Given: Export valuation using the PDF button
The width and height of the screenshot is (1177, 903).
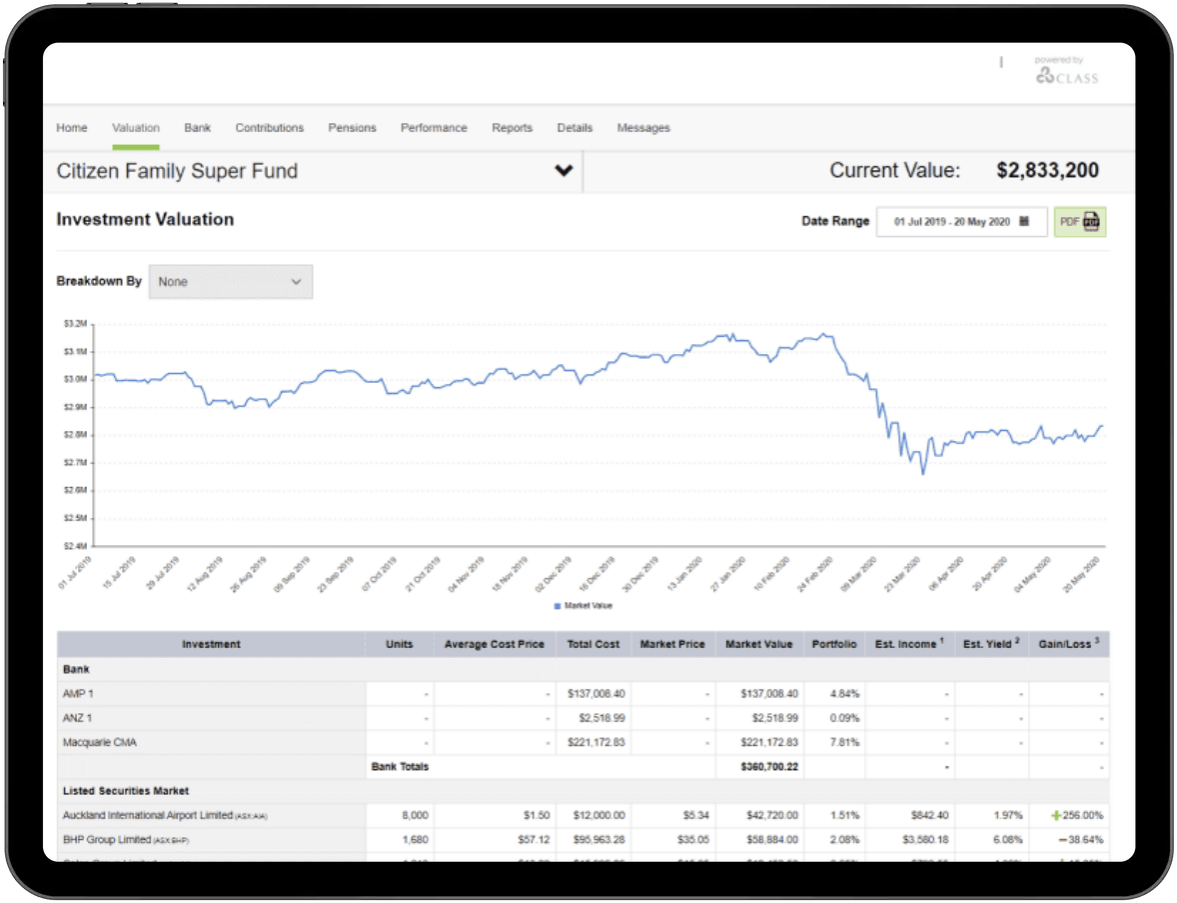Looking at the screenshot, I should [1079, 221].
